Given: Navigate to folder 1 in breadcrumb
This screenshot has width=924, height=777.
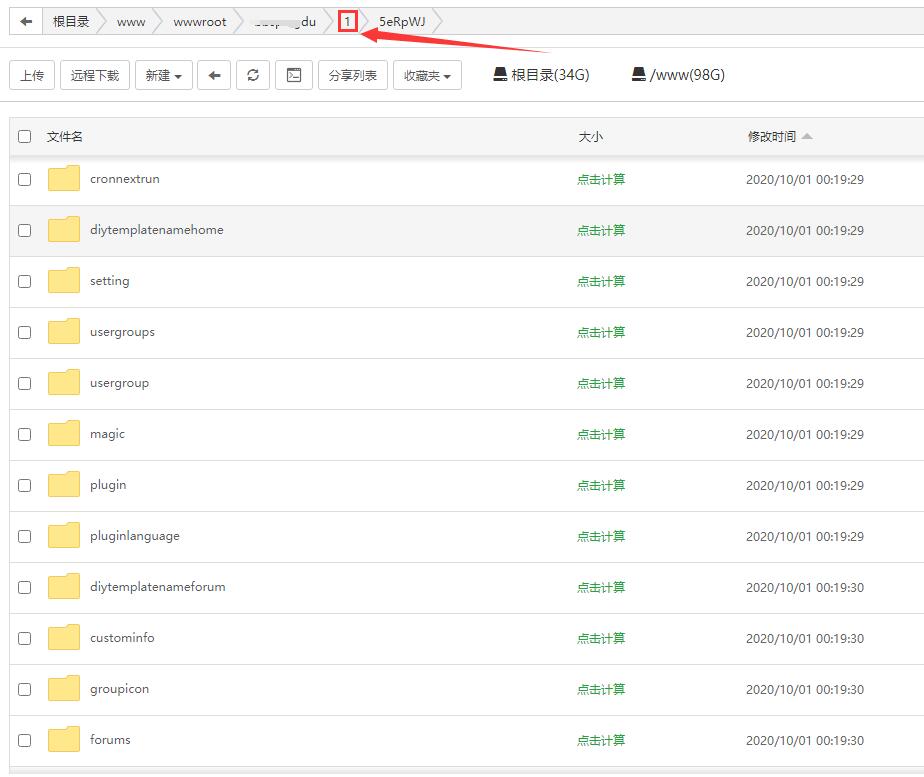Looking at the screenshot, I should (347, 22).
